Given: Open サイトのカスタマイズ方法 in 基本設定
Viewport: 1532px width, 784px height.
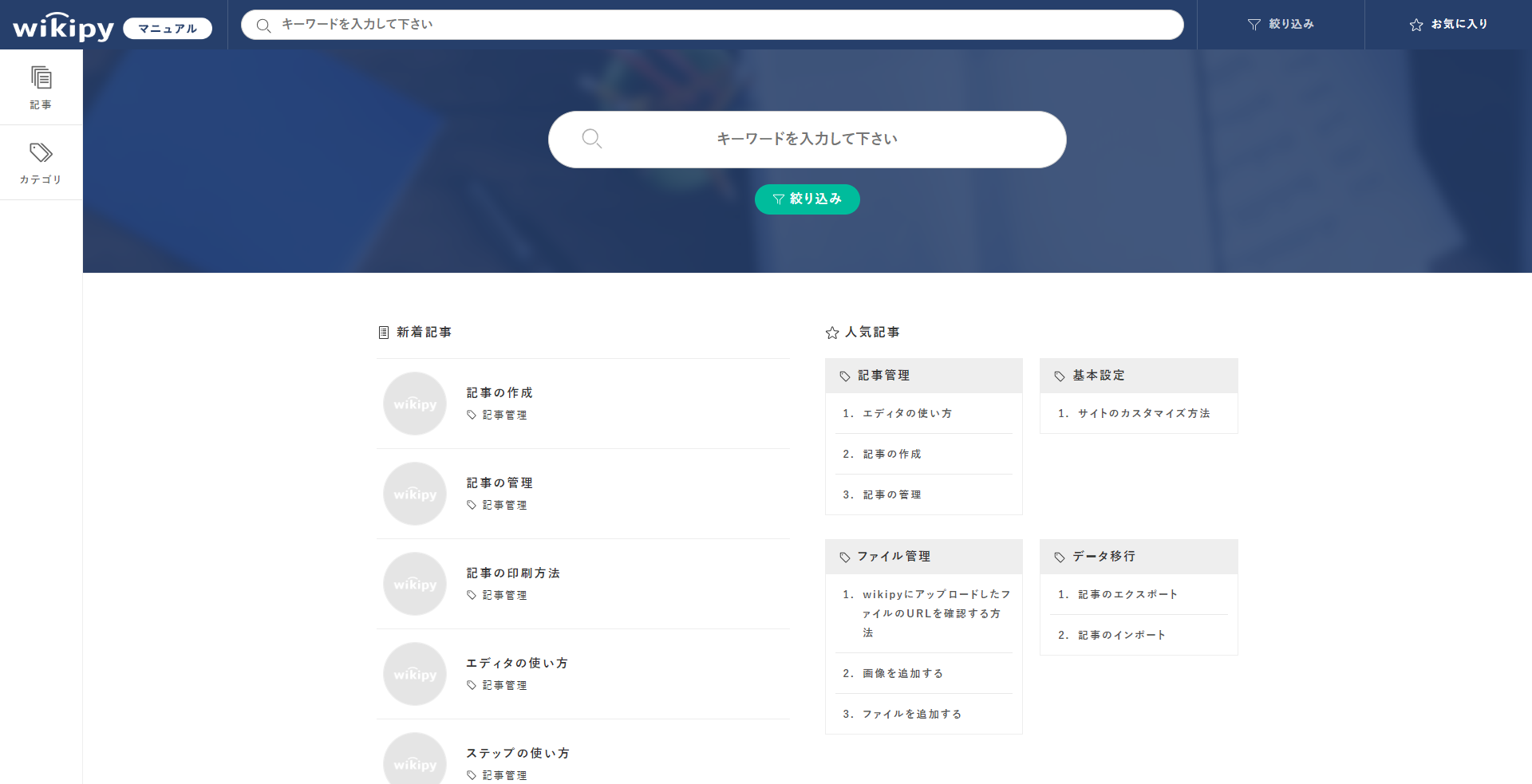Looking at the screenshot, I should coord(1143,413).
